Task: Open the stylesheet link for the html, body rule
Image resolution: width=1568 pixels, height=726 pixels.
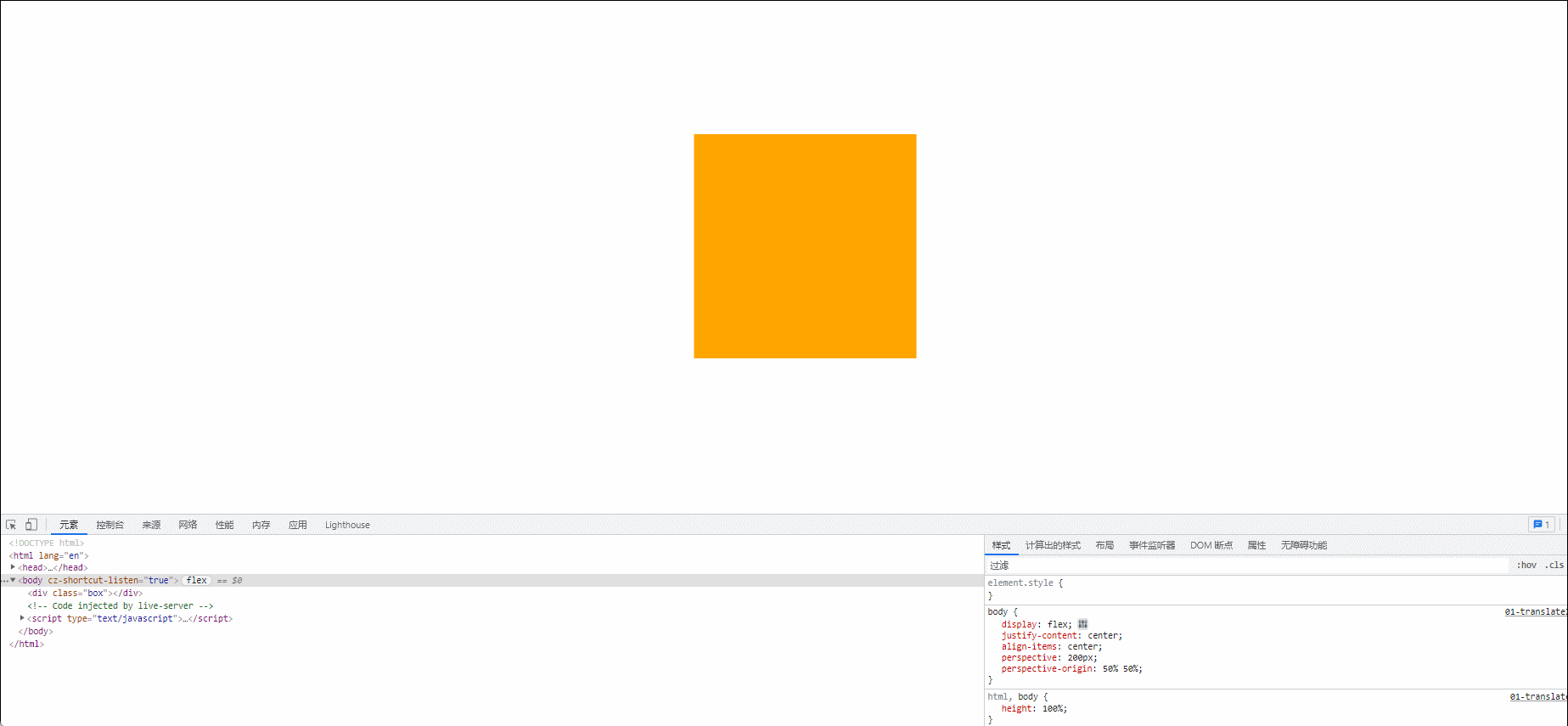Action: coord(1538,696)
